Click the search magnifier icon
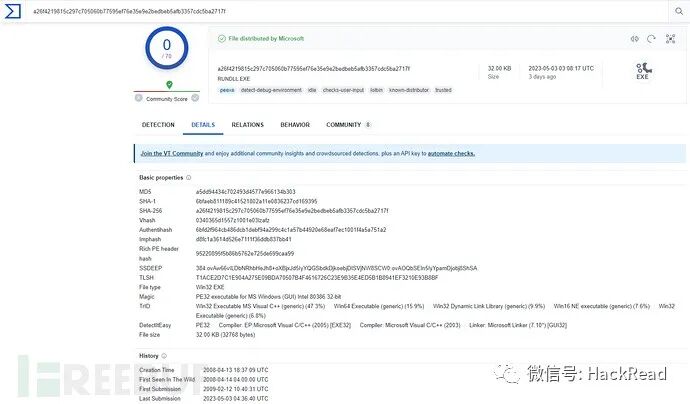This screenshot has width=690, height=404. [x=679, y=11]
